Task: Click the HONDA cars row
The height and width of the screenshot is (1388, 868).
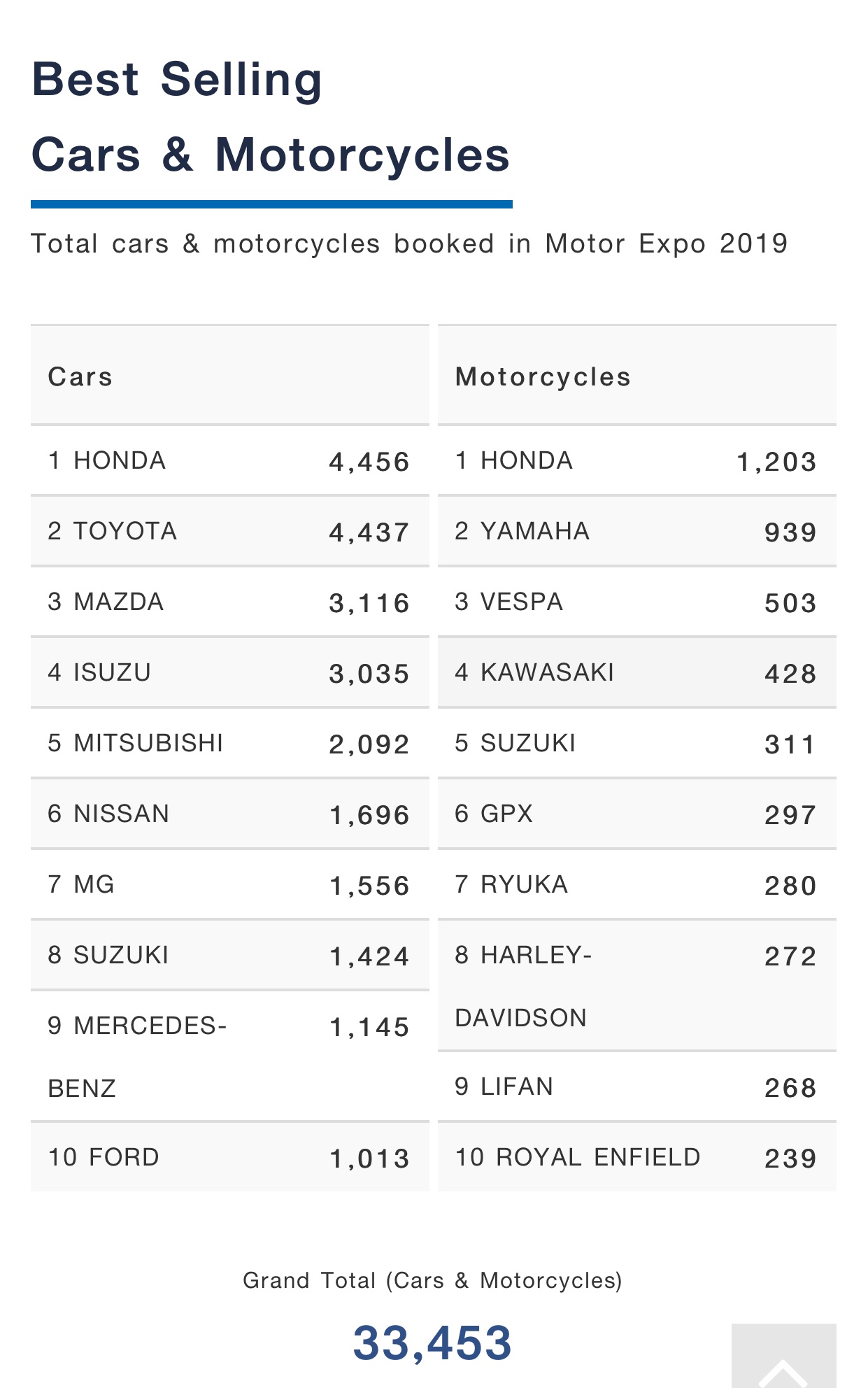Action: pos(230,460)
